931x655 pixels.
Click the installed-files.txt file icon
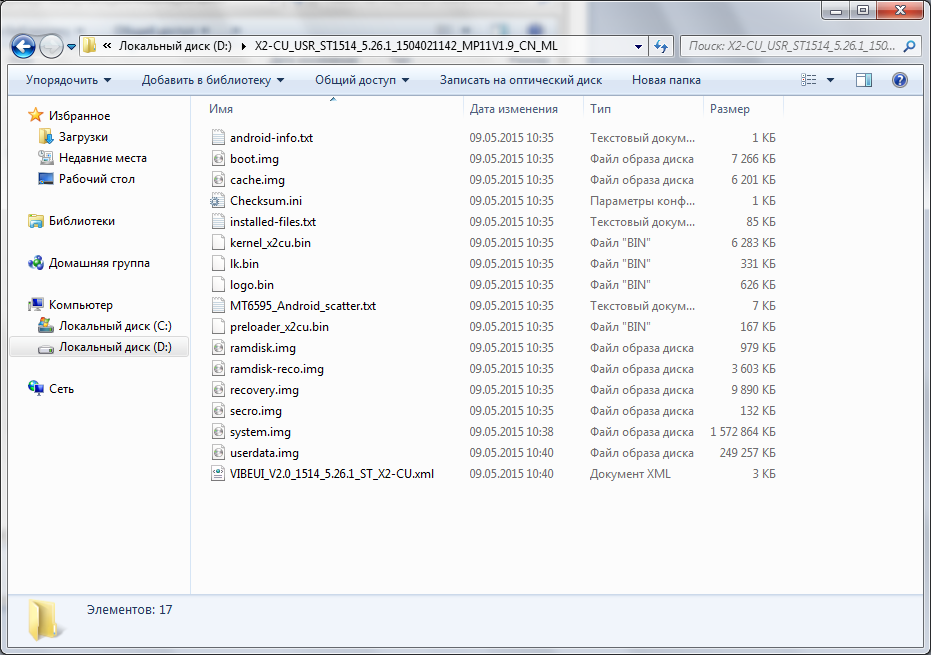[x=218, y=222]
